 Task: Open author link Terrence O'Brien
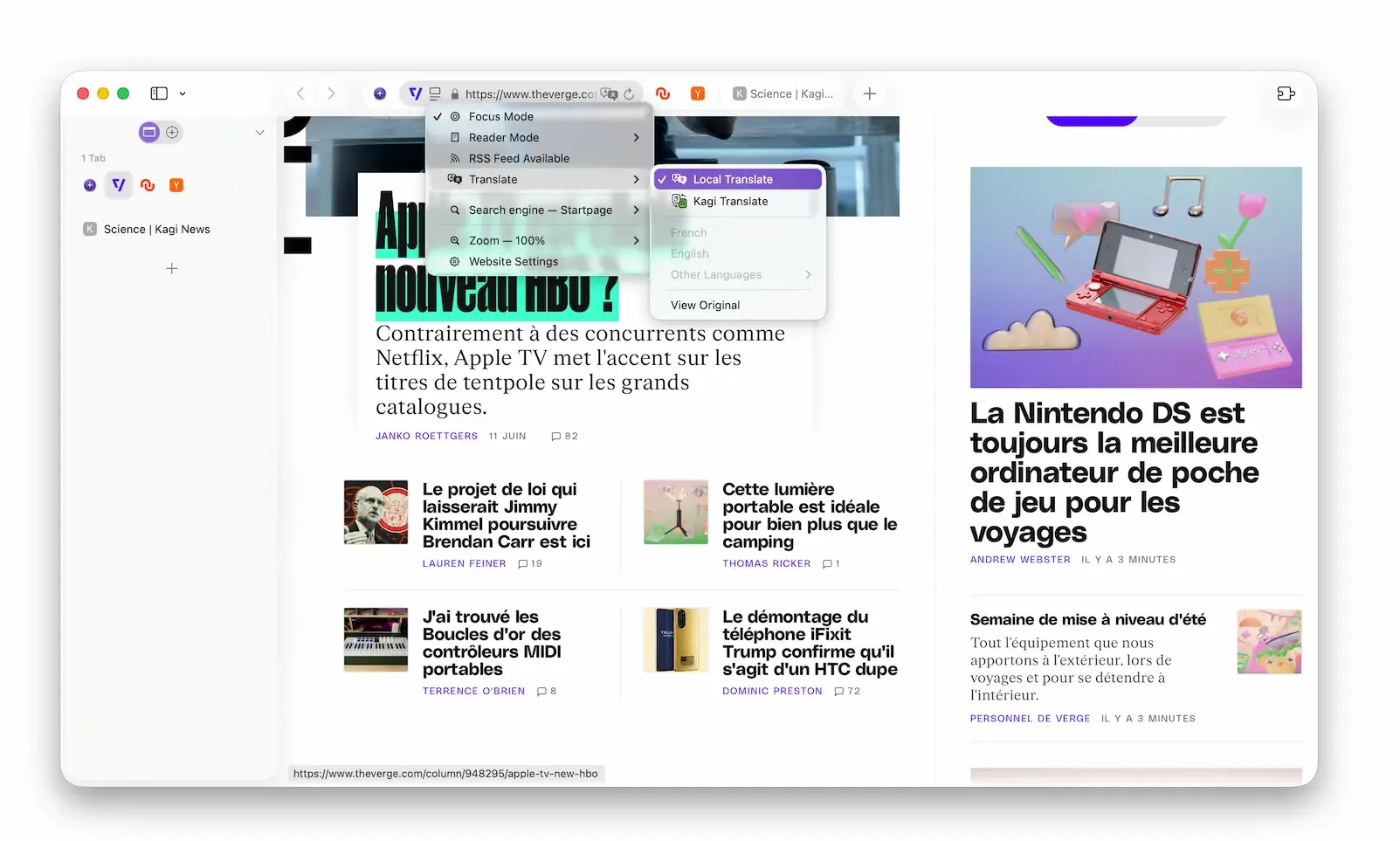(x=473, y=691)
